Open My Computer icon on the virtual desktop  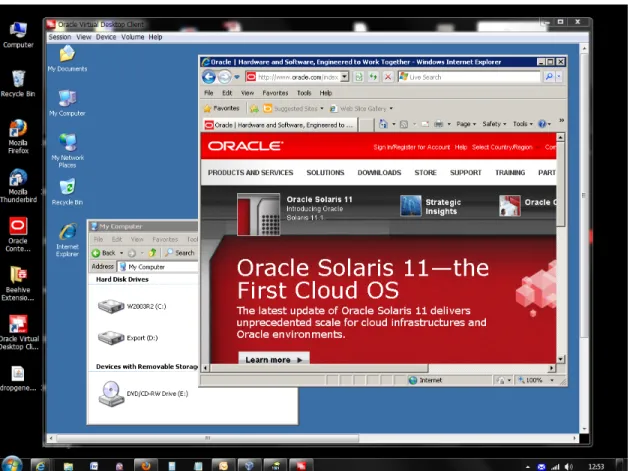click(x=67, y=103)
